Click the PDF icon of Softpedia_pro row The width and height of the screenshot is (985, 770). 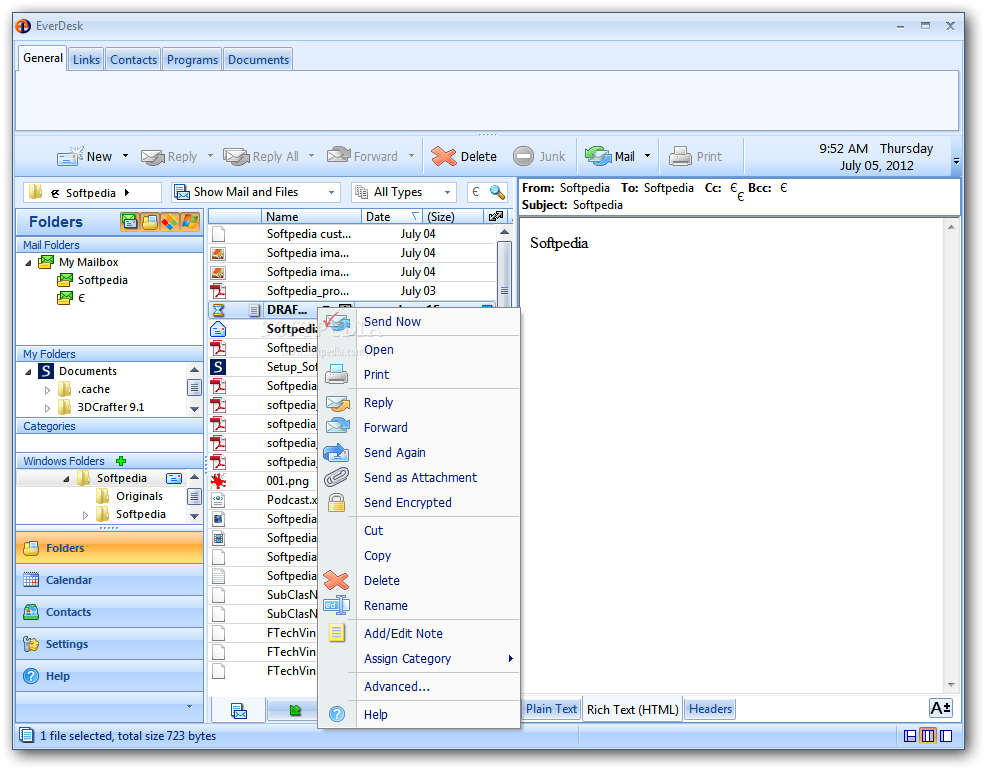pyautogui.click(x=218, y=291)
